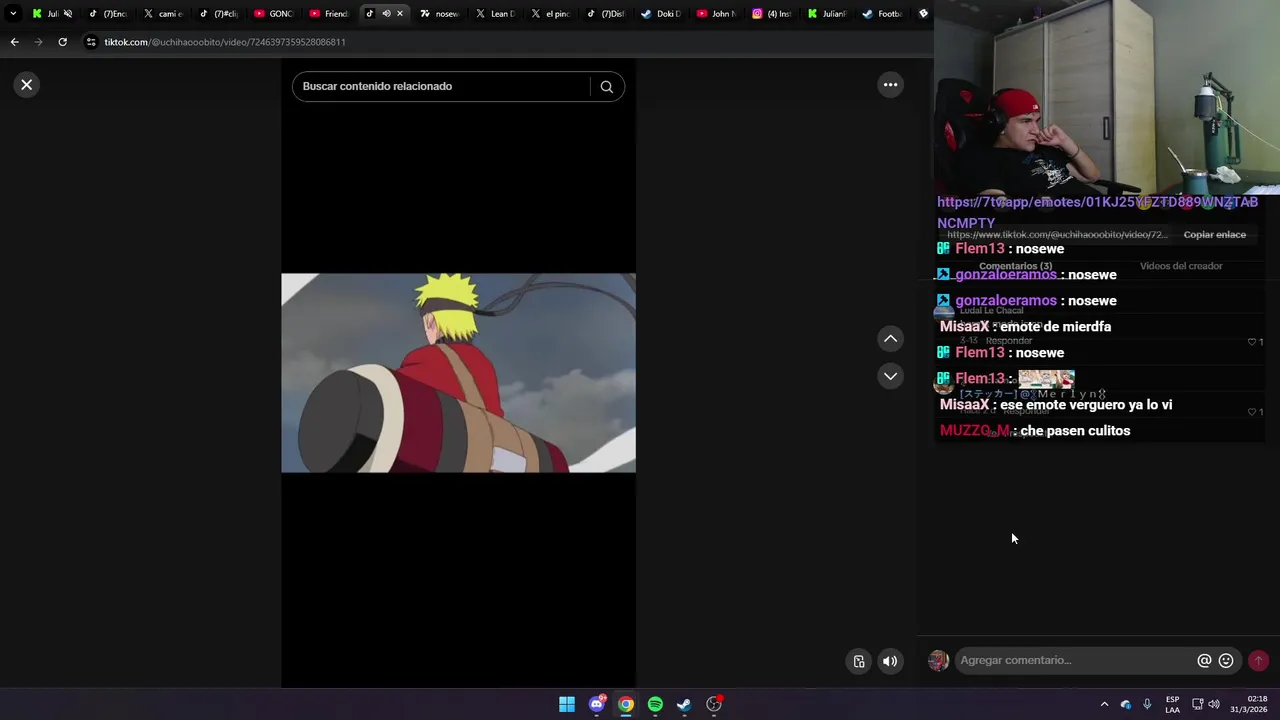Open the ESP LAA language switcher
Image resolution: width=1280 pixels, height=720 pixels.
tap(1172, 704)
